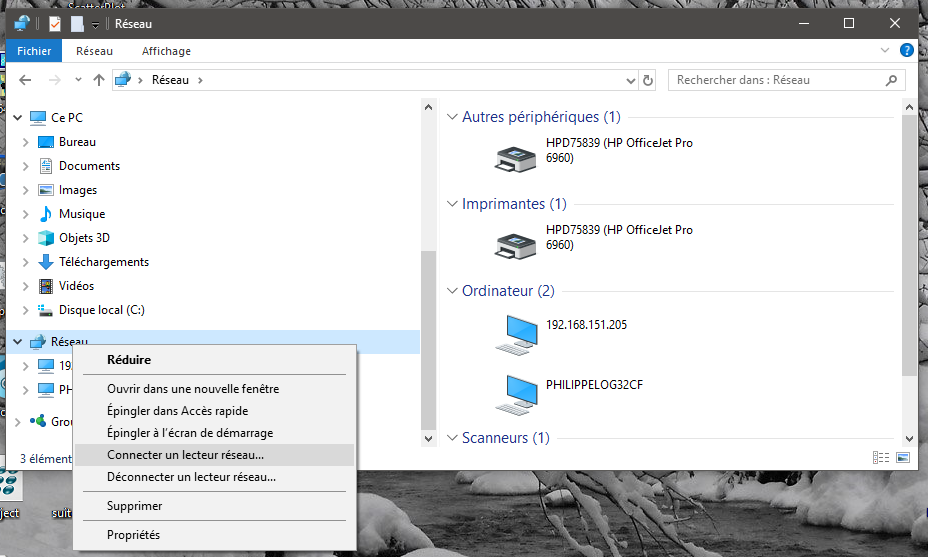Click the Objets 3D cube icon
The width and height of the screenshot is (928, 557).
pos(46,238)
